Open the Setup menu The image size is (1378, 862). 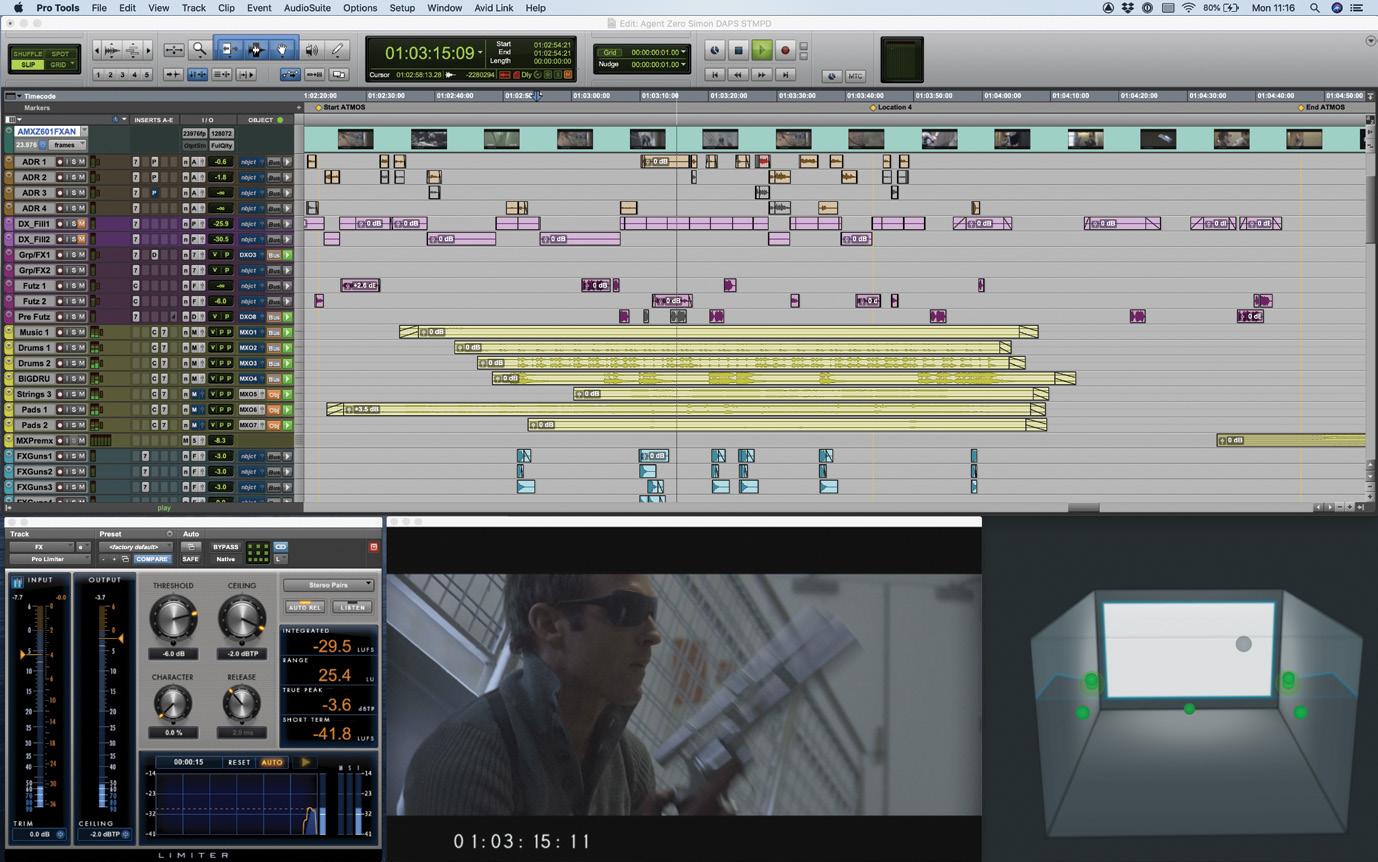click(402, 8)
